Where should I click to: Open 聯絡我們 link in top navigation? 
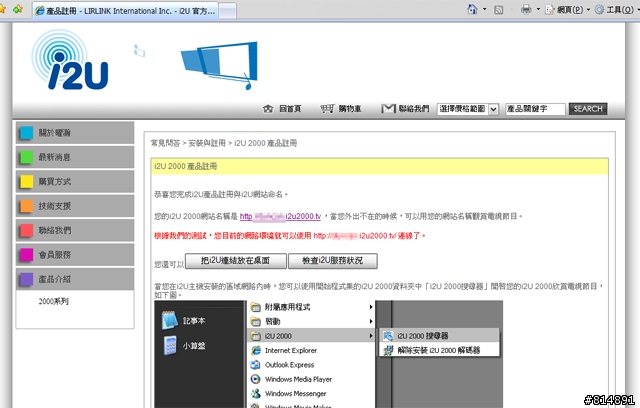coord(414,109)
